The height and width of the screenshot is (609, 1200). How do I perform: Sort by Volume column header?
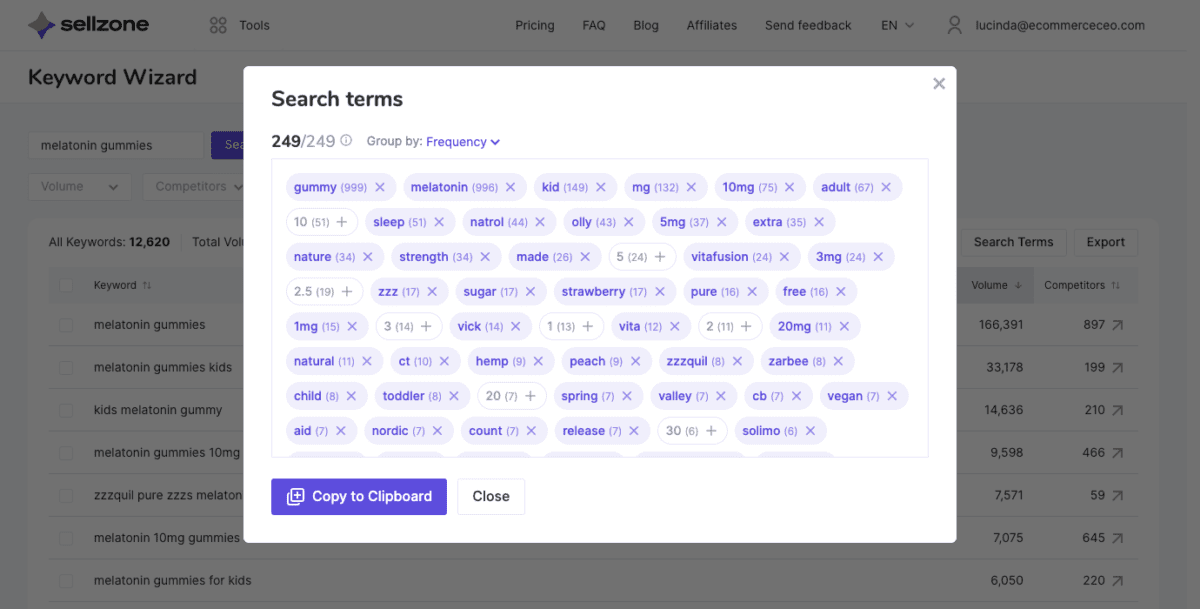(x=995, y=285)
